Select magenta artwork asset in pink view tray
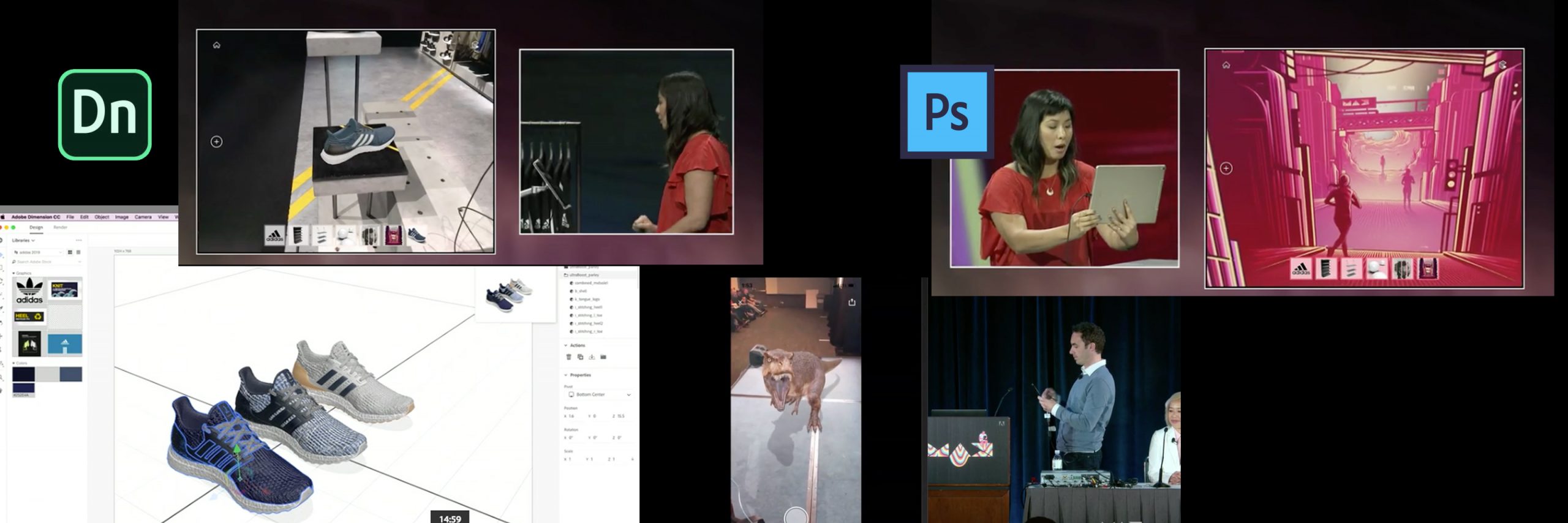 pos(1428,269)
